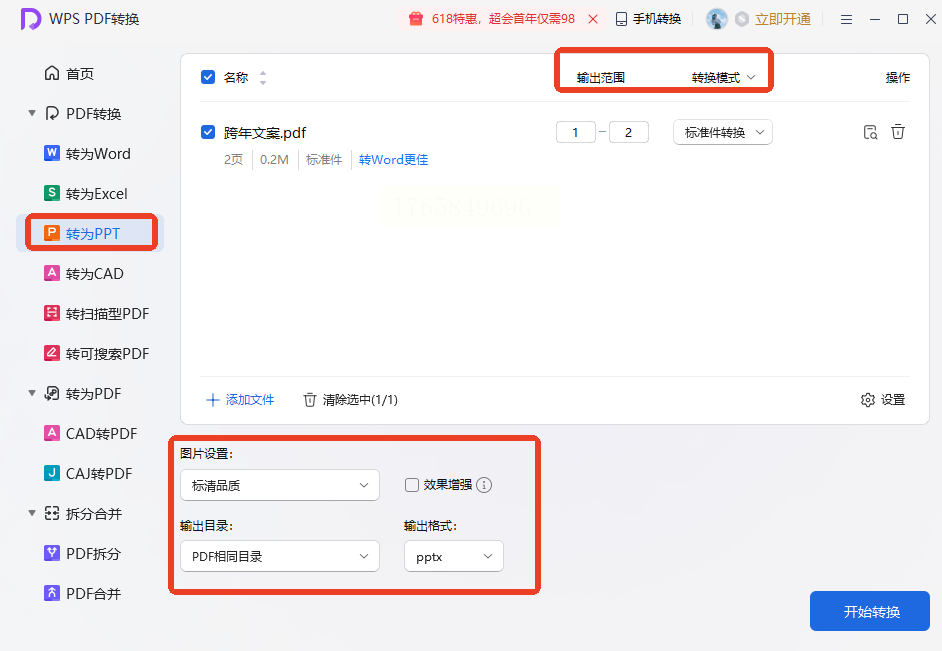Preview 跨年文案.pdf with the magnifier icon
942x651 pixels.
(x=870, y=132)
